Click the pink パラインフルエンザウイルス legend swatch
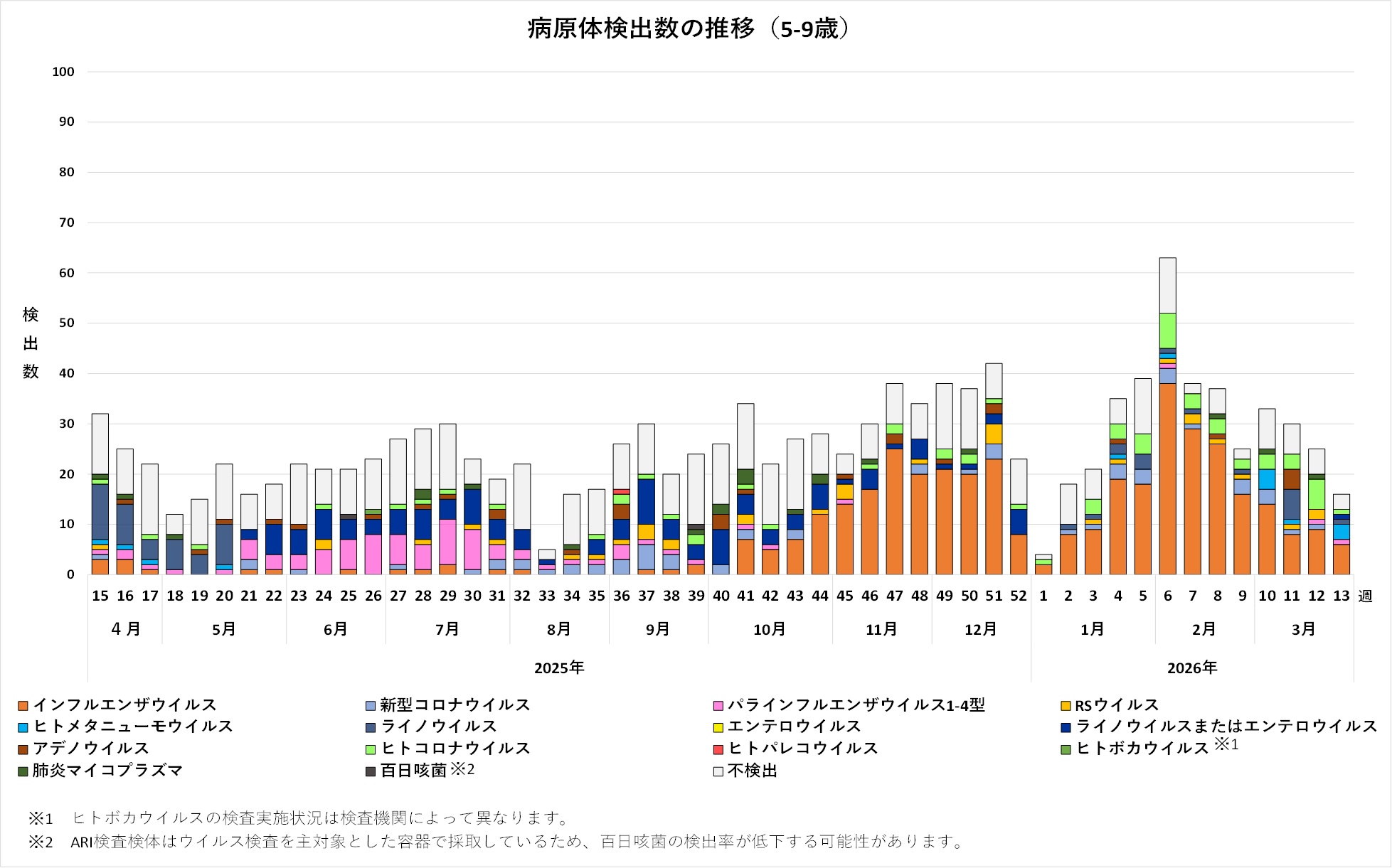 pyautogui.click(x=718, y=706)
